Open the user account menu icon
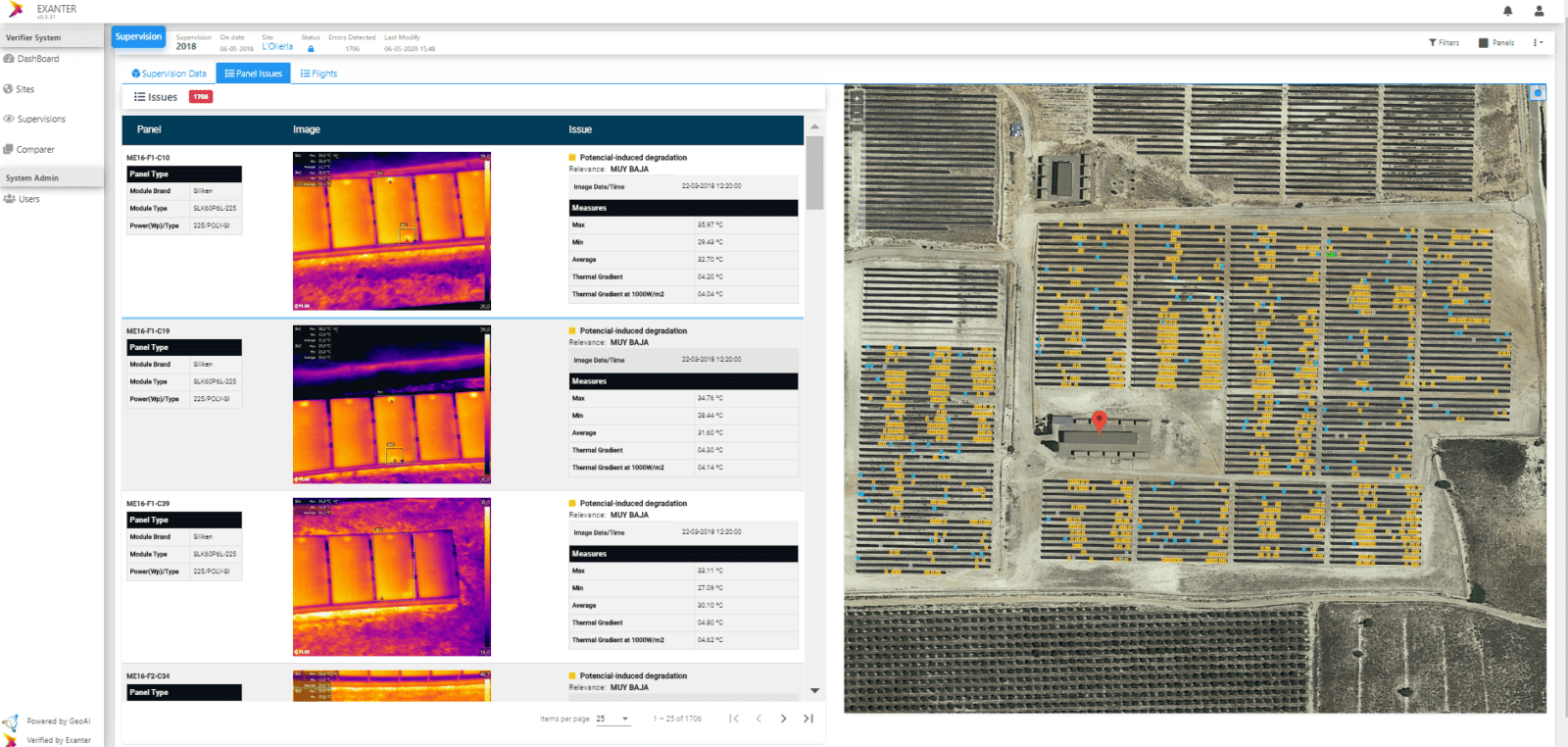The width and height of the screenshot is (1568, 747). click(1539, 11)
